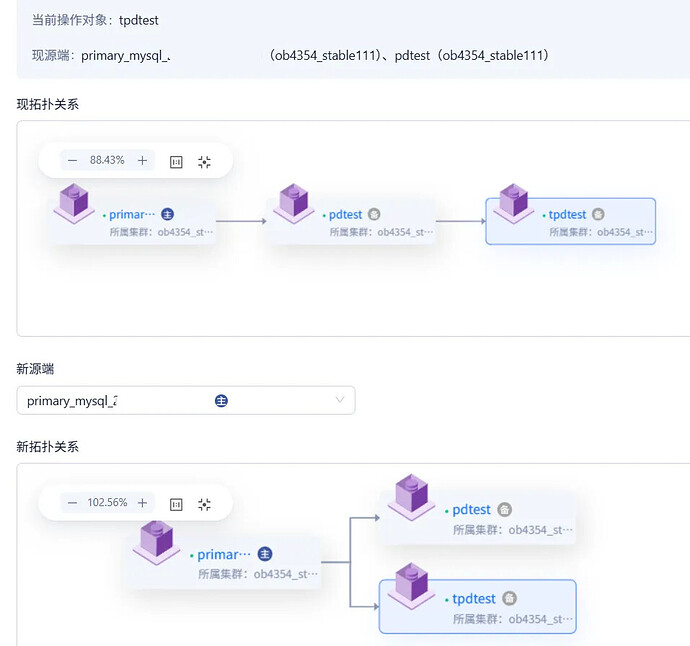
Task: Click the tpdtest tenant name in new topology
Action: pyautogui.click(x=474, y=598)
